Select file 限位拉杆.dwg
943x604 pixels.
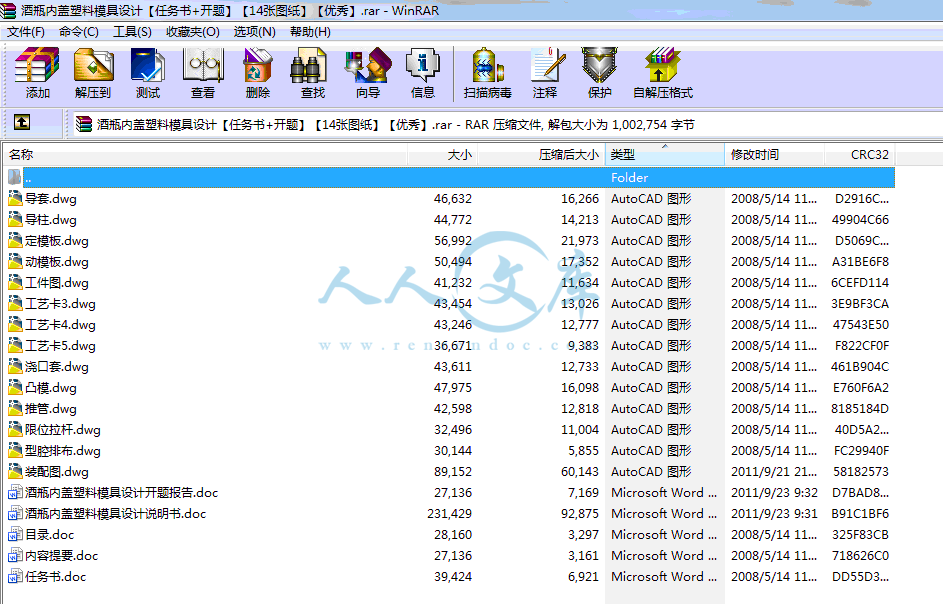[63, 430]
